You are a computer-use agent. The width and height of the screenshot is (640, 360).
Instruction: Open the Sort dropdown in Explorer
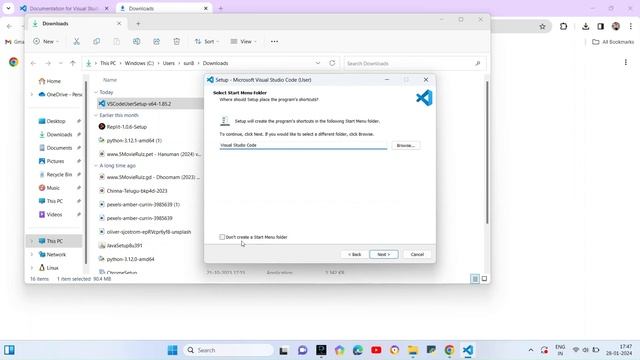[207, 41]
